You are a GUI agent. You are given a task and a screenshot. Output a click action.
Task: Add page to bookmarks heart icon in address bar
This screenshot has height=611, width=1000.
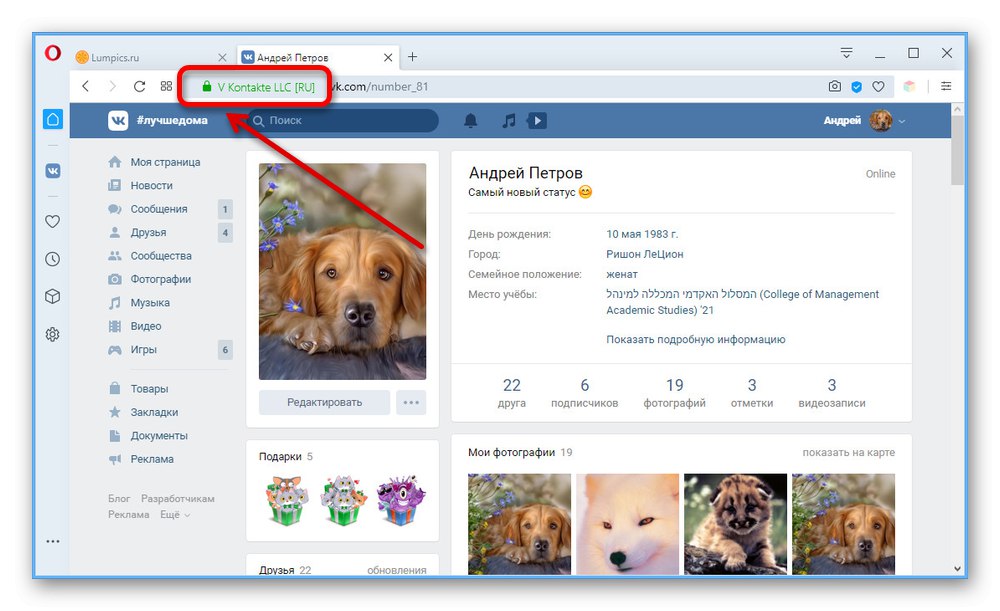[878, 87]
